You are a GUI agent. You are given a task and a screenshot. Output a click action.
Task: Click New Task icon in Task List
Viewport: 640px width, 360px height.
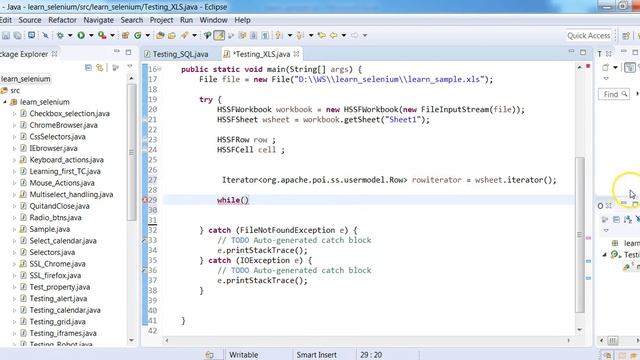[x=605, y=68]
